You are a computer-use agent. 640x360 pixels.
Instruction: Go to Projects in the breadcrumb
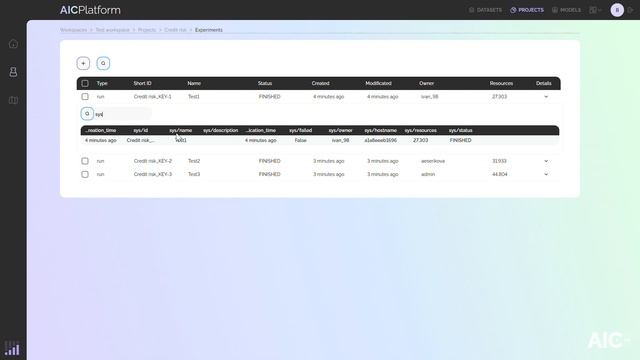coord(147,30)
